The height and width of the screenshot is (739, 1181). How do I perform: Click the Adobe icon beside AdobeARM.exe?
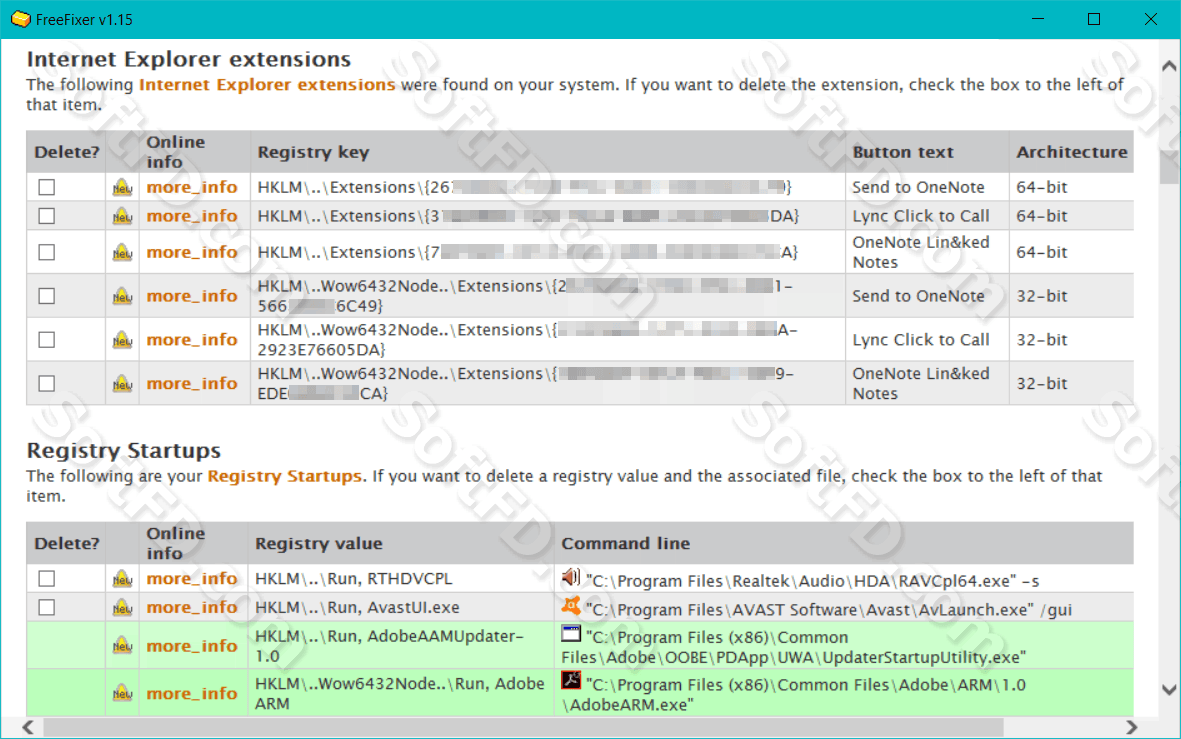point(571,680)
